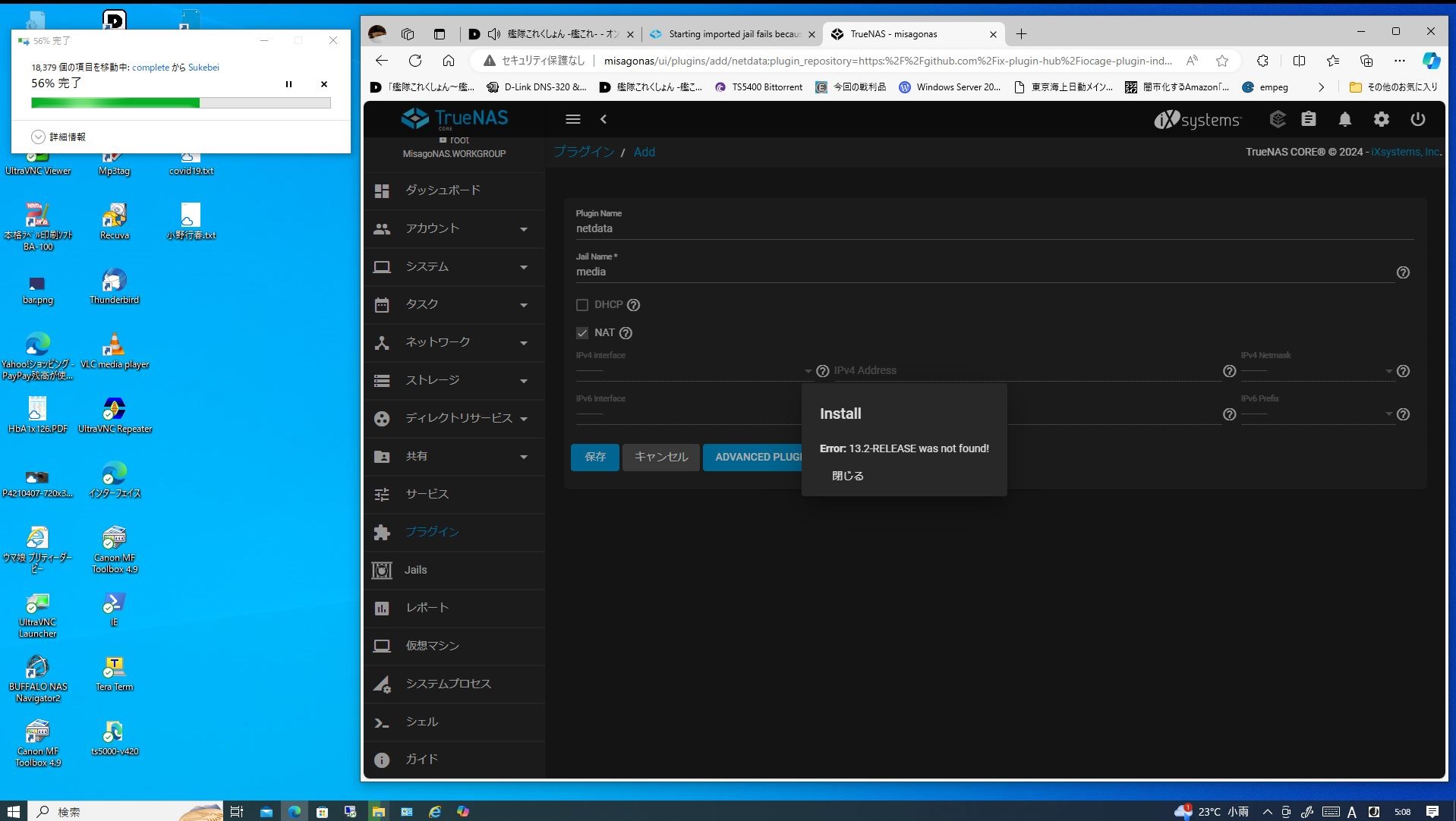Viewport: 1456px width, 821px height.
Task: Pause the file move operation
Action: [x=288, y=84]
